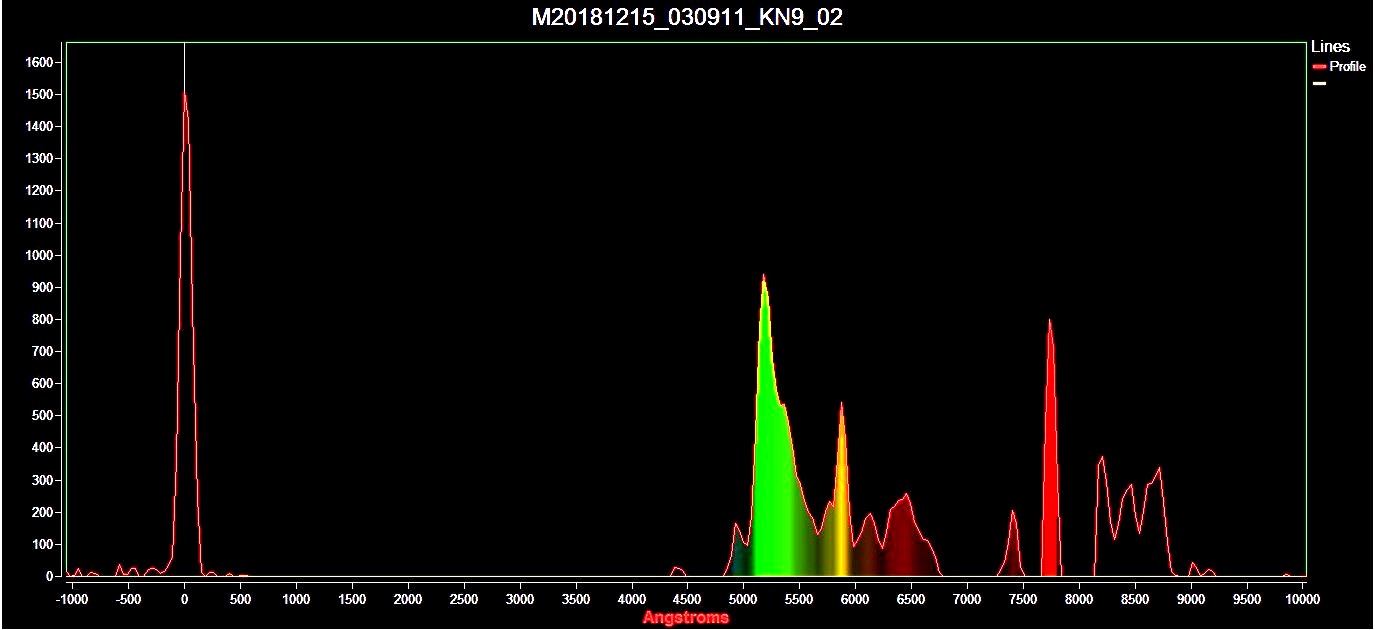Click the chart title M20181215_030911_KN9_02
The width and height of the screenshot is (1375, 630).
(x=686, y=17)
